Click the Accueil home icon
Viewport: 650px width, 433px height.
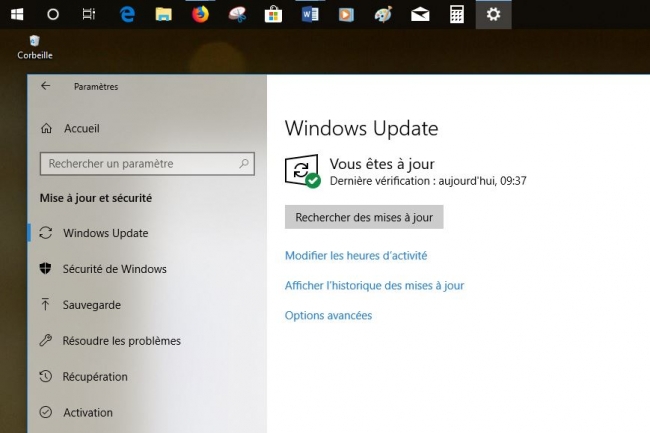click(x=46, y=128)
